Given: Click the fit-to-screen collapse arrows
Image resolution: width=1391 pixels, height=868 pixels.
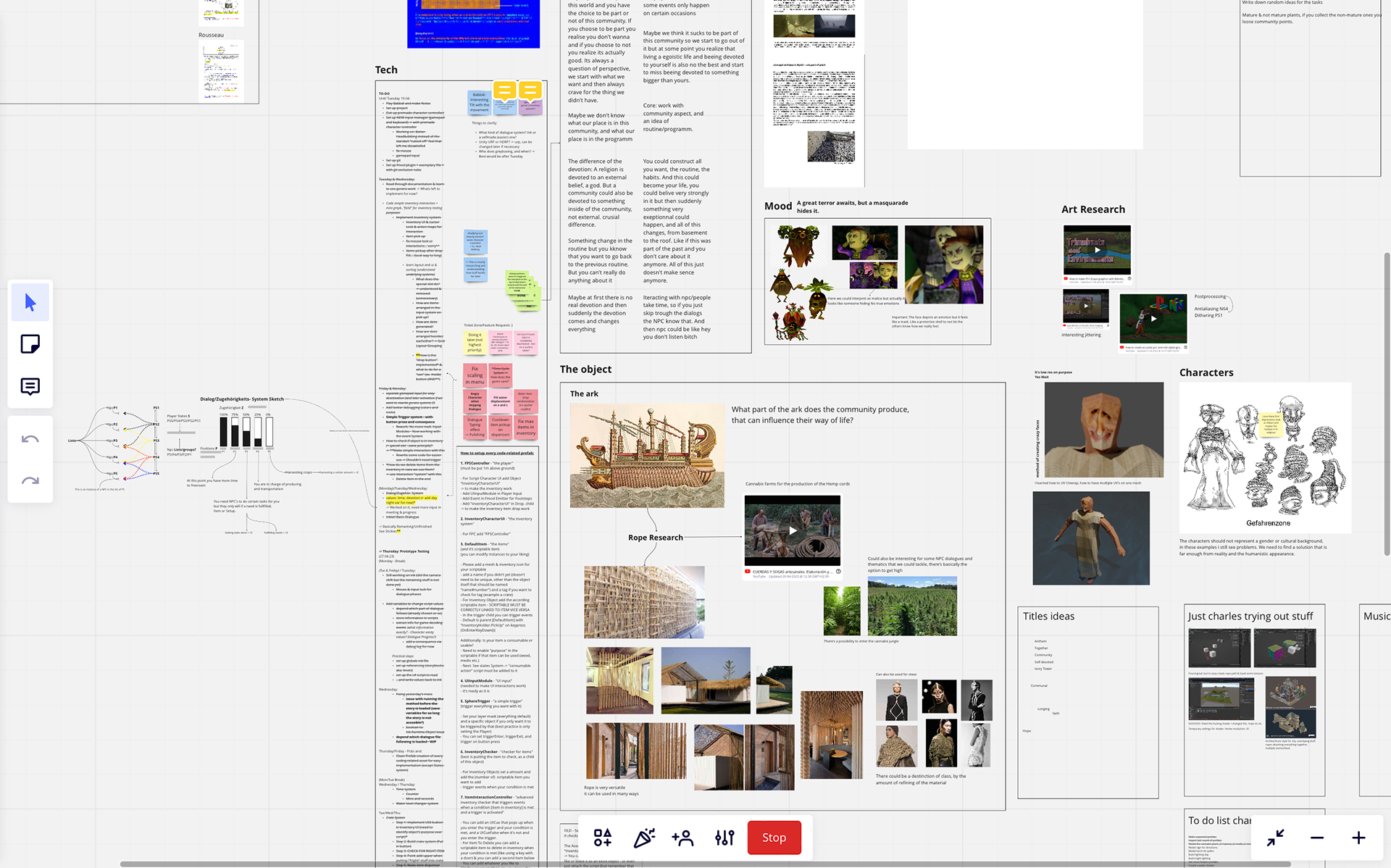Looking at the screenshot, I should 1276,838.
